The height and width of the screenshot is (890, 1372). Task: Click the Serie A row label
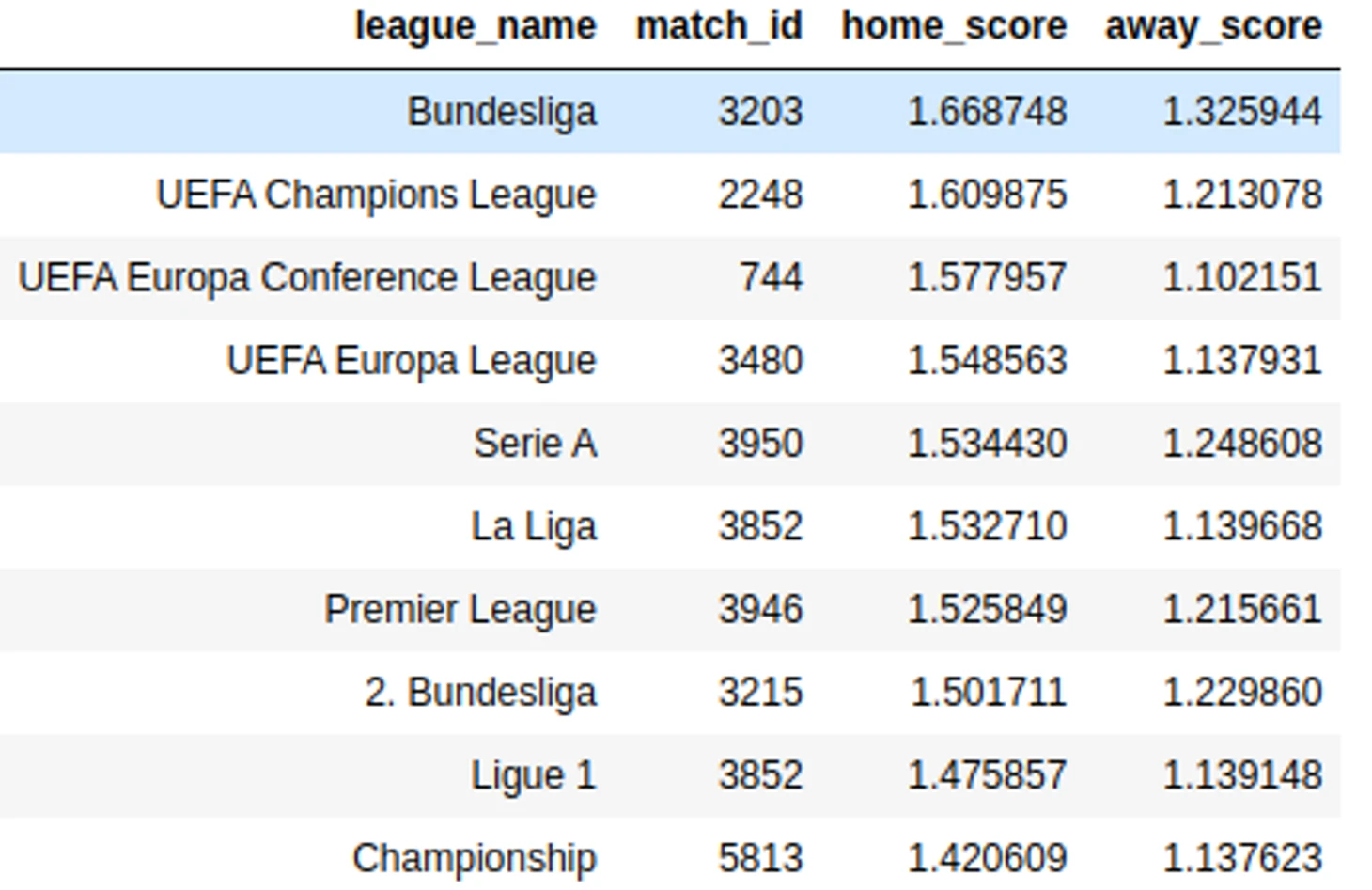[535, 443]
